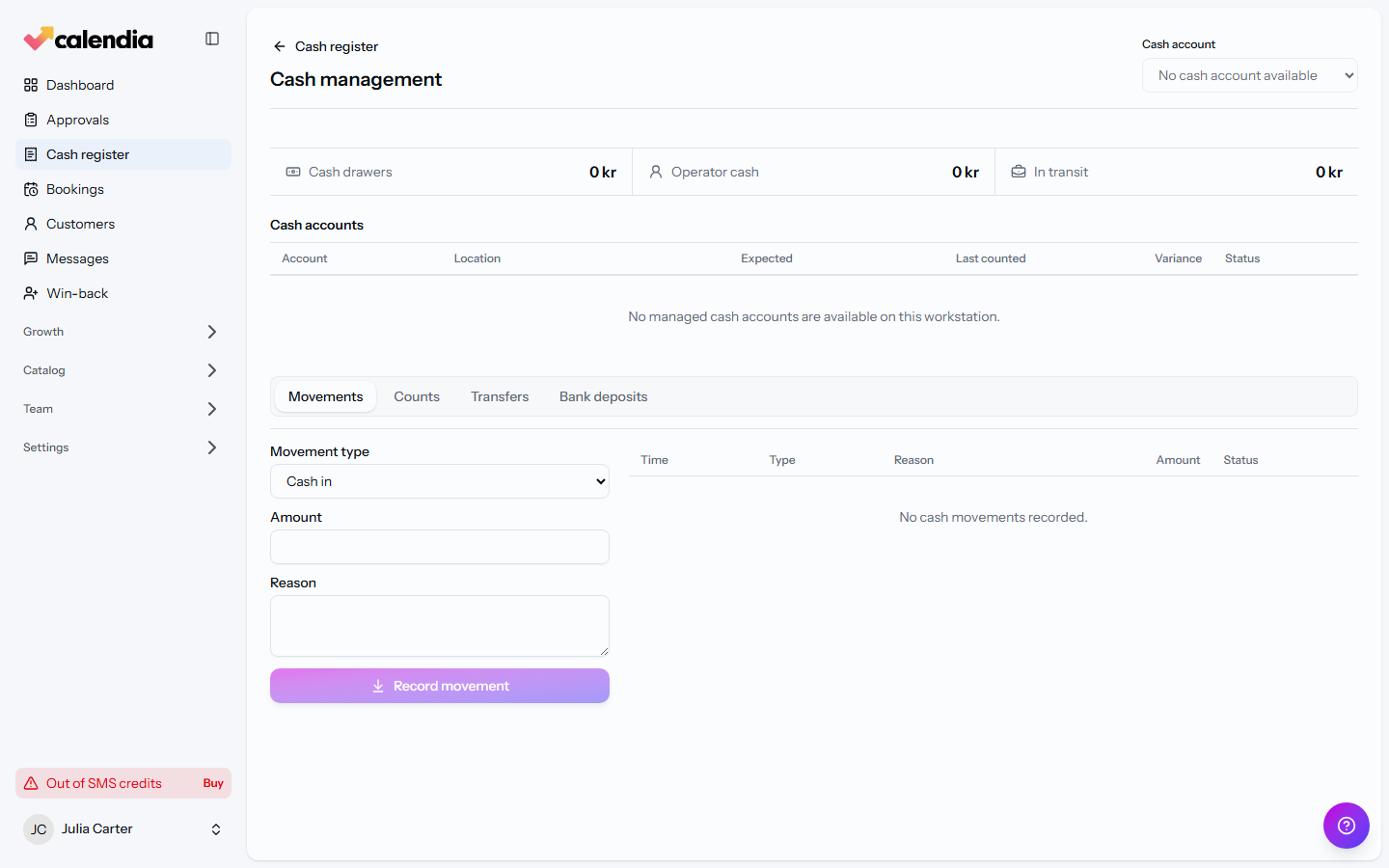Viewport: 1389px width, 868px height.
Task: Expand the Growth section
Action: 123,332
